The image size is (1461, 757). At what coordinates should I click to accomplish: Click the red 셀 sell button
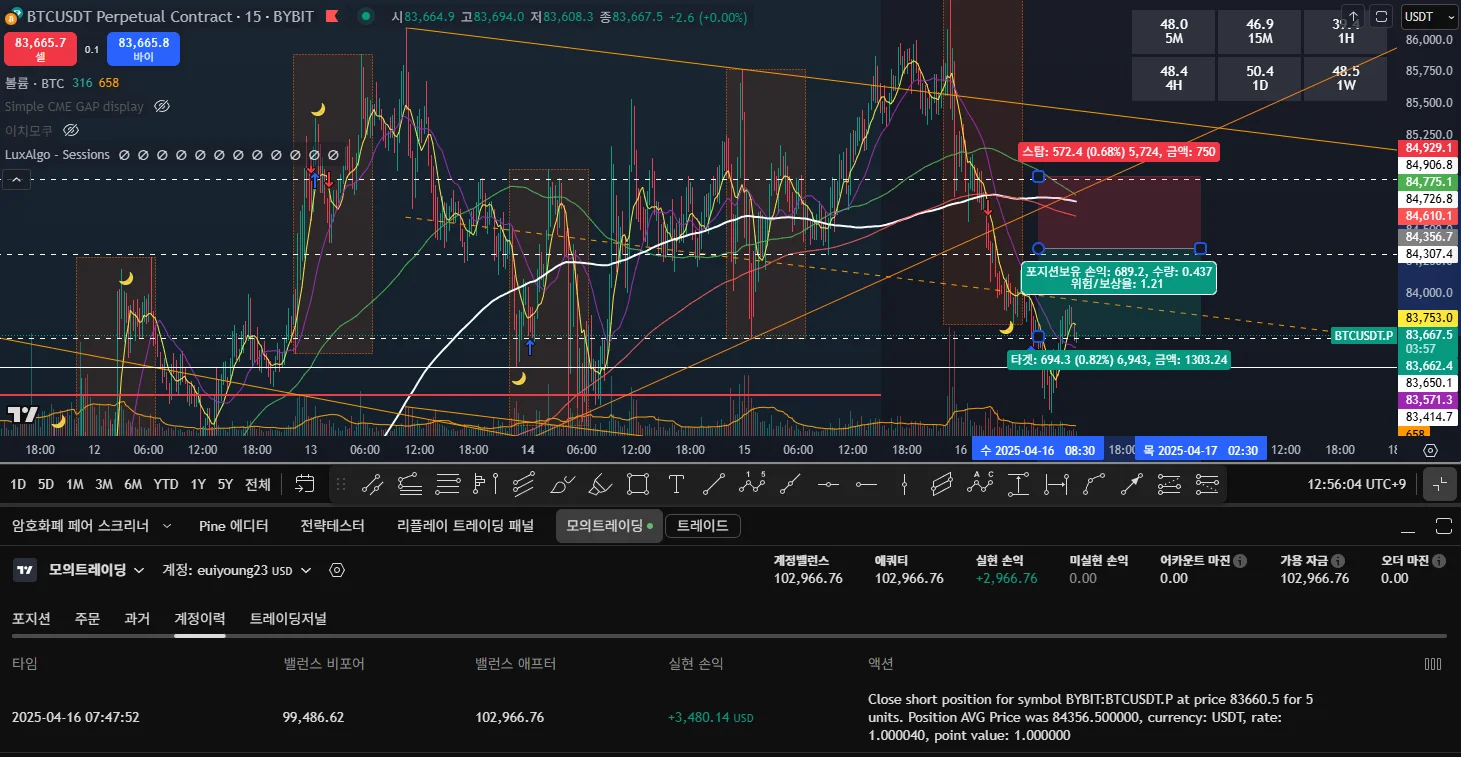click(x=41, y=49)
